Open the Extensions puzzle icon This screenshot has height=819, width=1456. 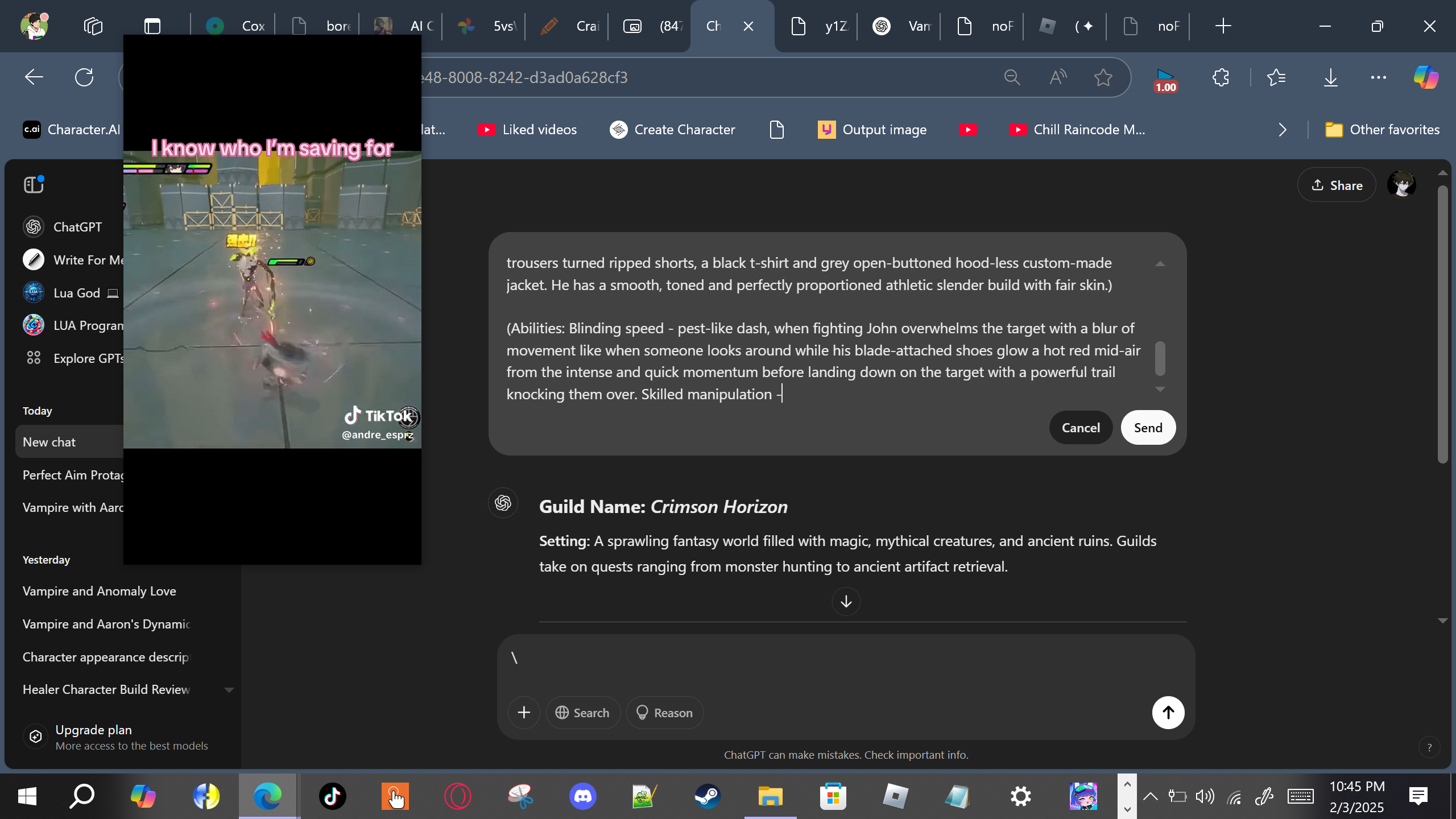click(x=1221, y=77)
